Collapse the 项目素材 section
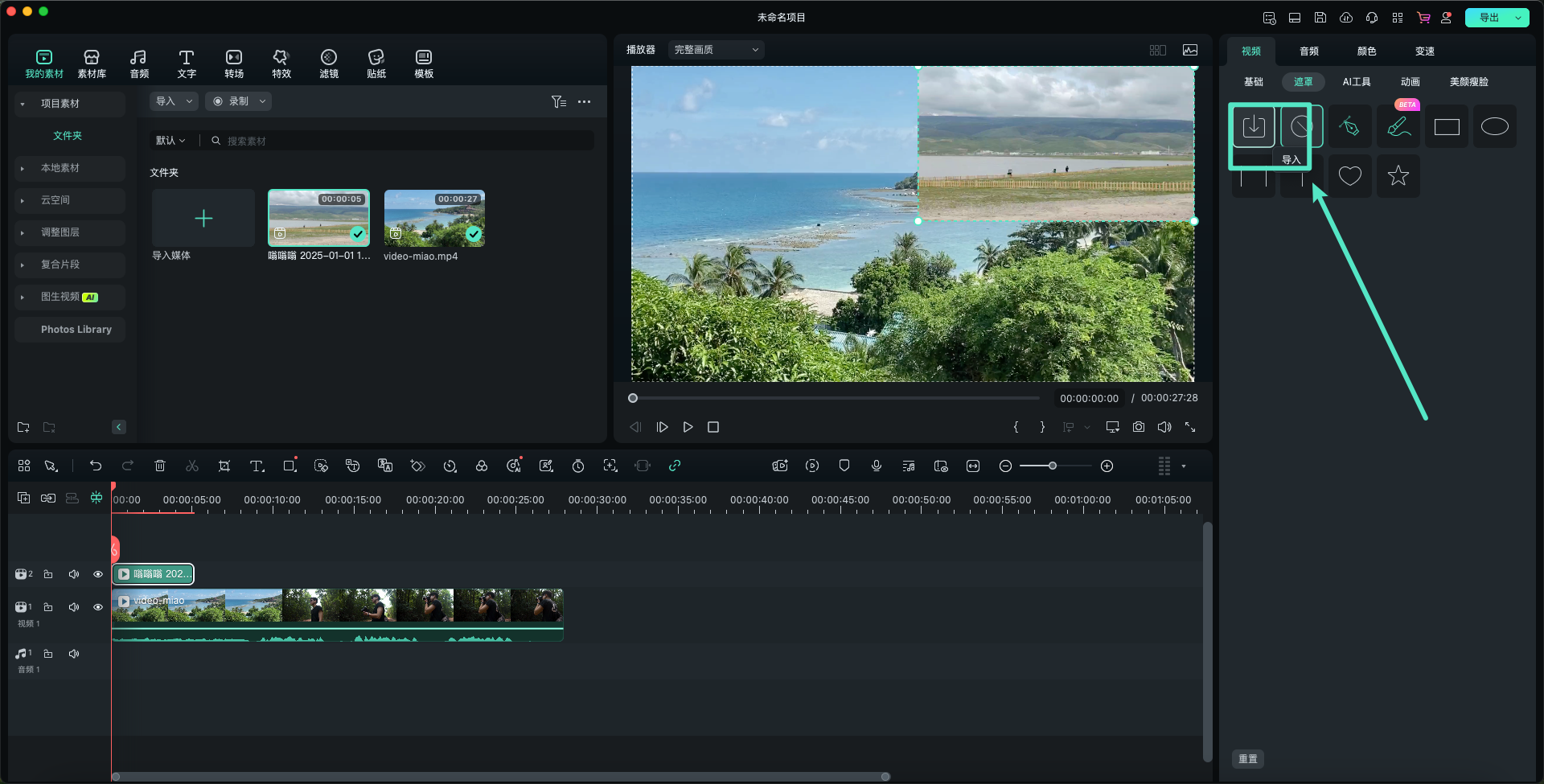 (x=23, y=104)
